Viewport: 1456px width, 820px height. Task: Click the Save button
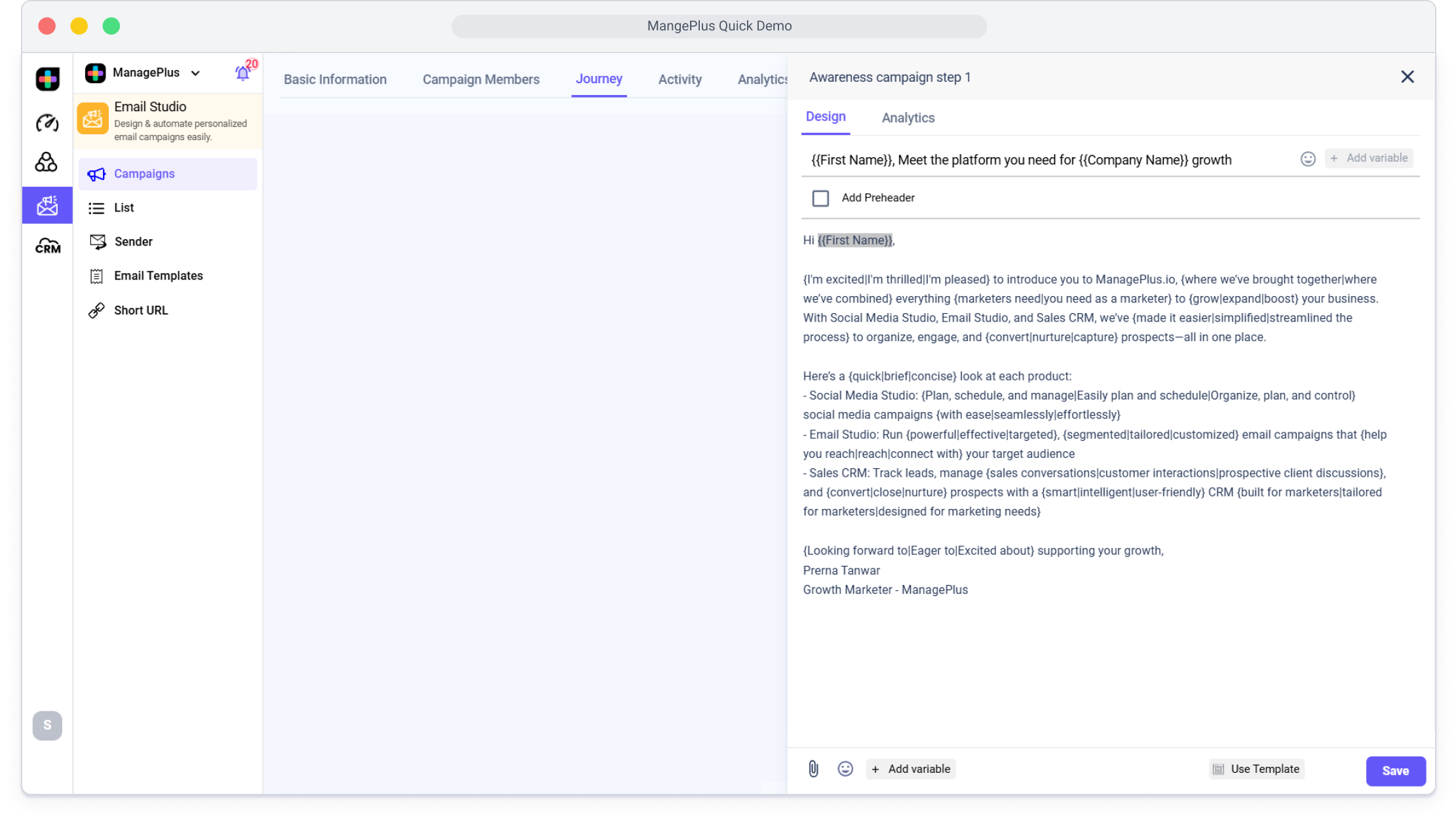click(1395, 771)
